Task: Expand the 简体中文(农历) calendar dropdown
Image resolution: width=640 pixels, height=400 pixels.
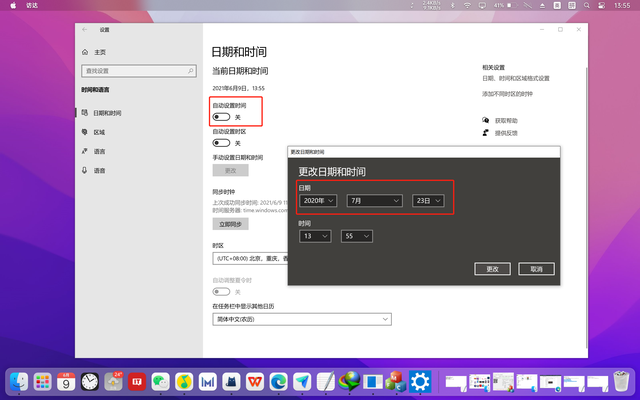Action: 302,319
